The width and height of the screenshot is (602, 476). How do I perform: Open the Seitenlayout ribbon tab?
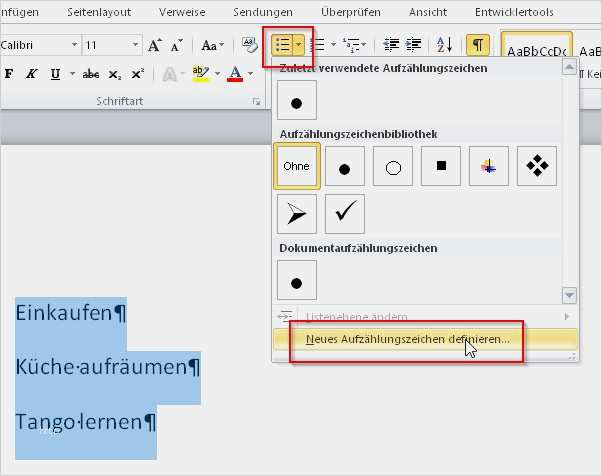pos(99,12)
